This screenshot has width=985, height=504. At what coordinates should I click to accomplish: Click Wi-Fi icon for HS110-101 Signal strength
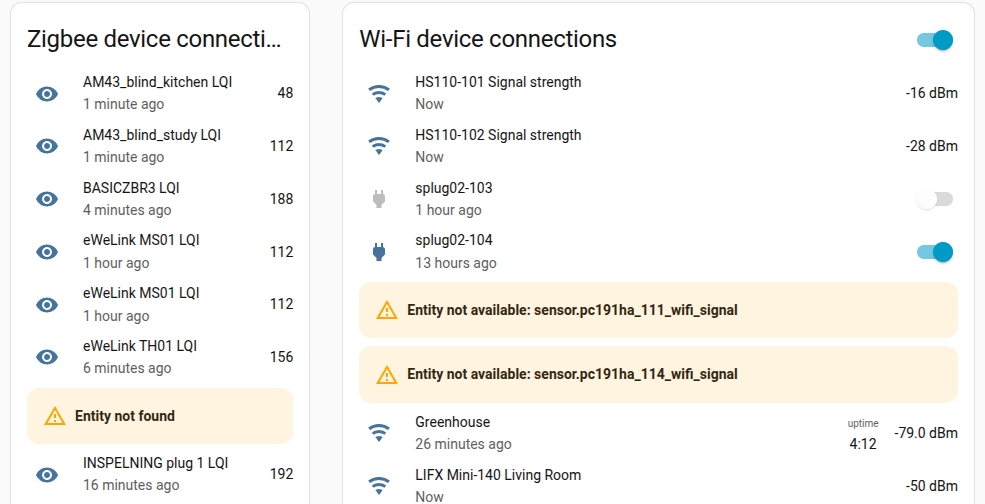pyautogui.click(x=379, y=93)
